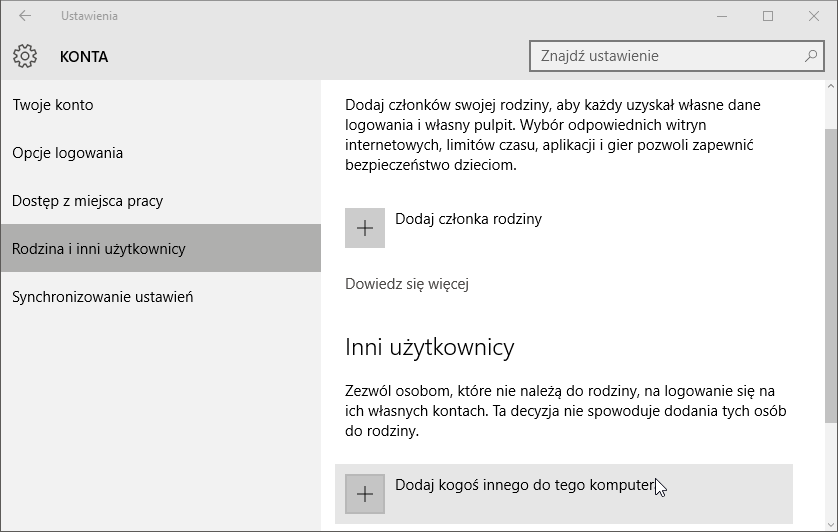The image size is (838, 532).
Task: Open the Dowiedz się więcej link
Action: (407, 284)
